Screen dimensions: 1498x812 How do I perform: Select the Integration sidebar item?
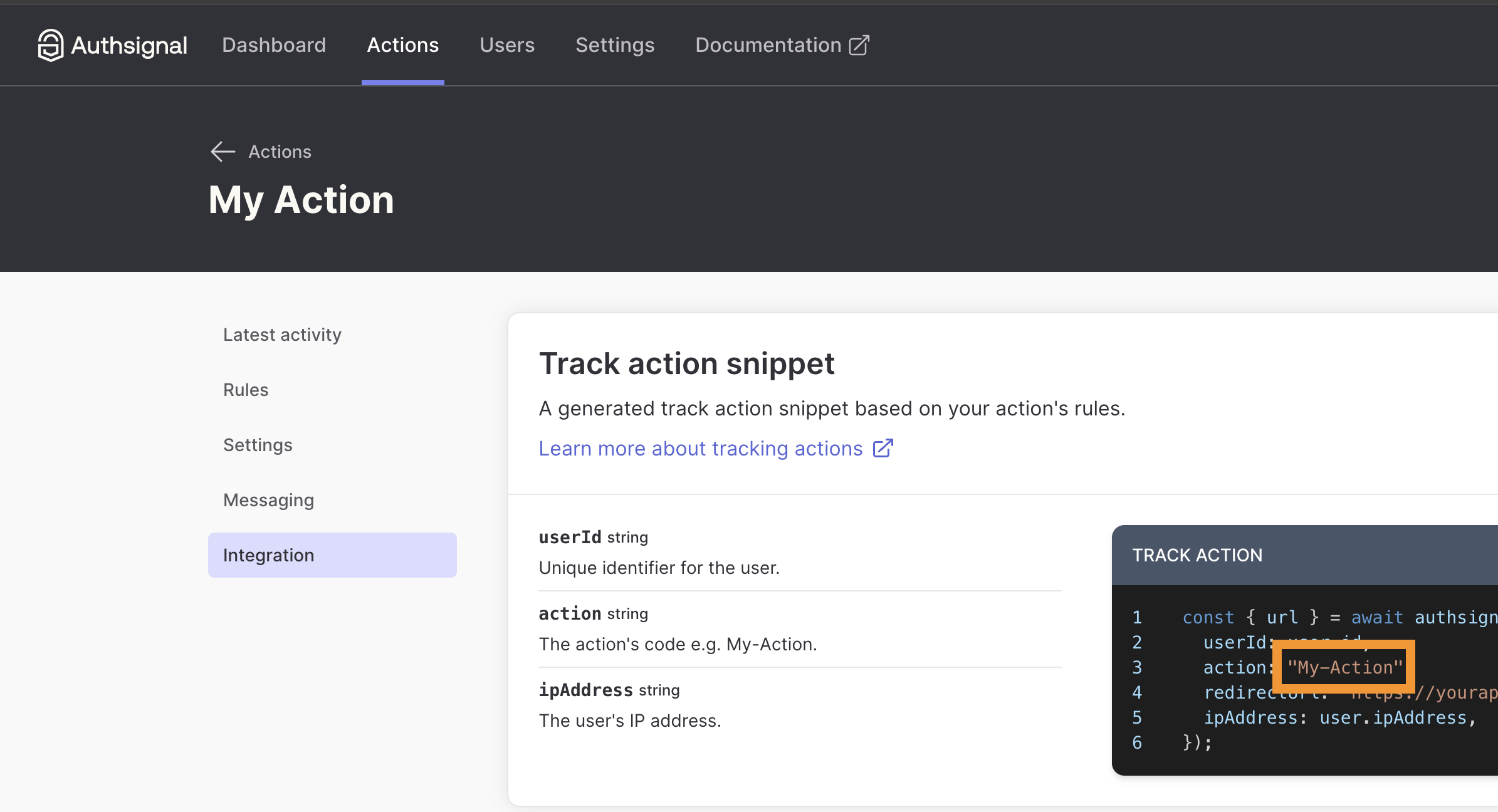coord(332,555)
